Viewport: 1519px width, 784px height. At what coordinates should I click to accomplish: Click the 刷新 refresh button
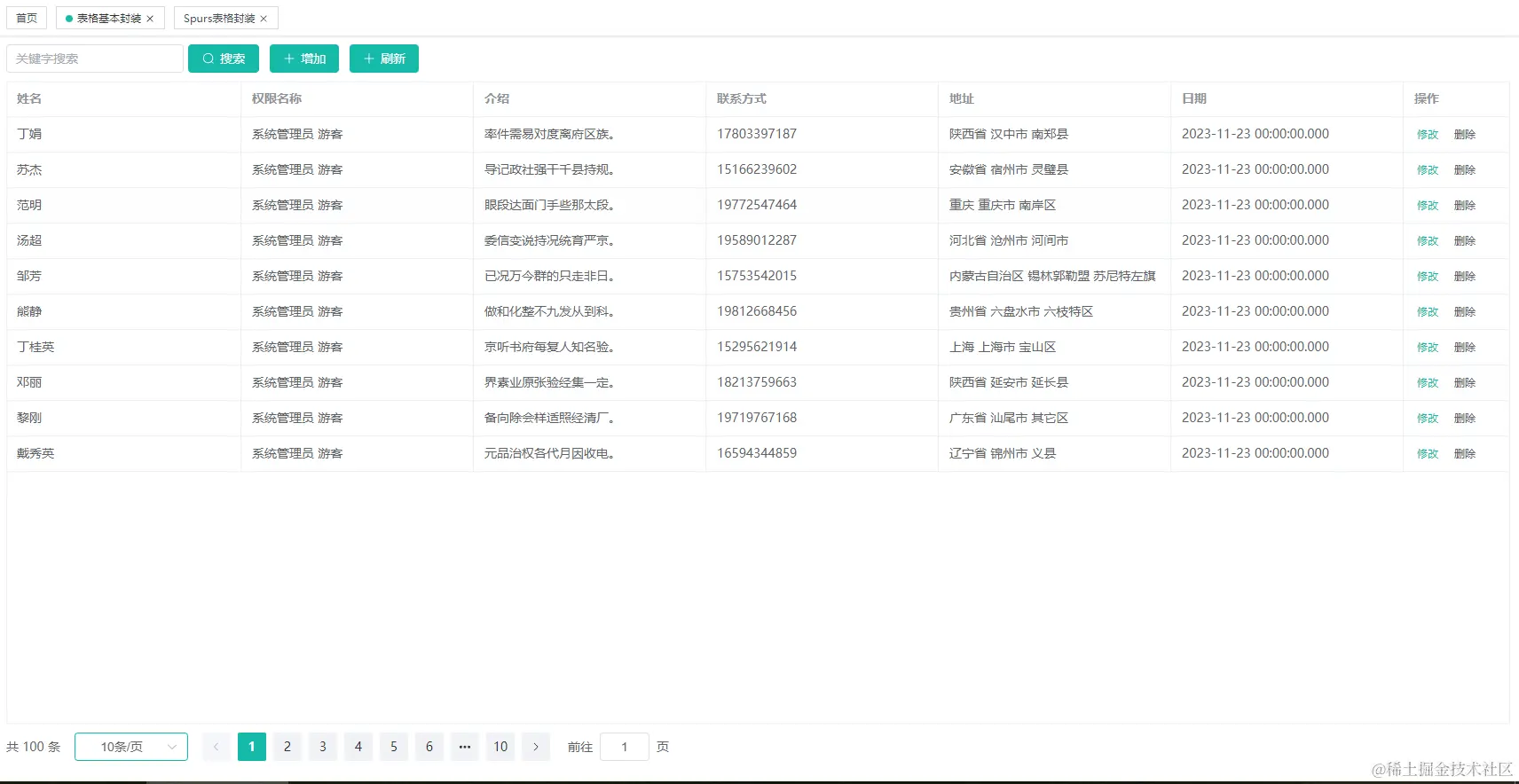pos(384,59)
